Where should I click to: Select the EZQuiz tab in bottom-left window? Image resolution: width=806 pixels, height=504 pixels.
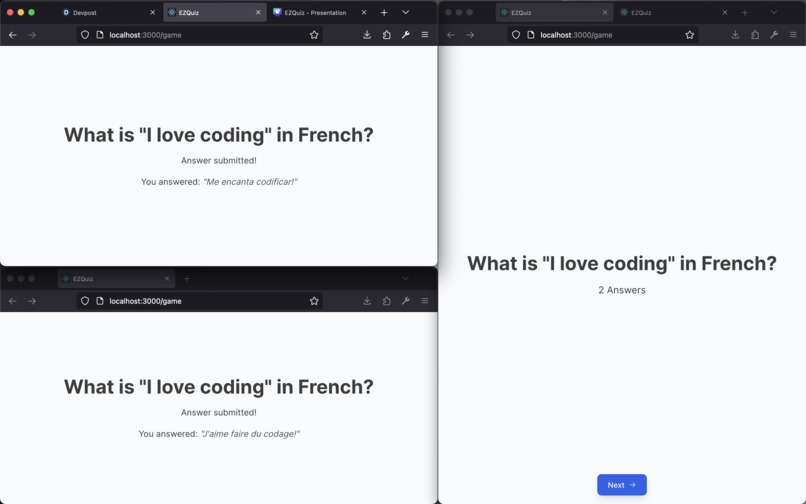click(116, 279)
